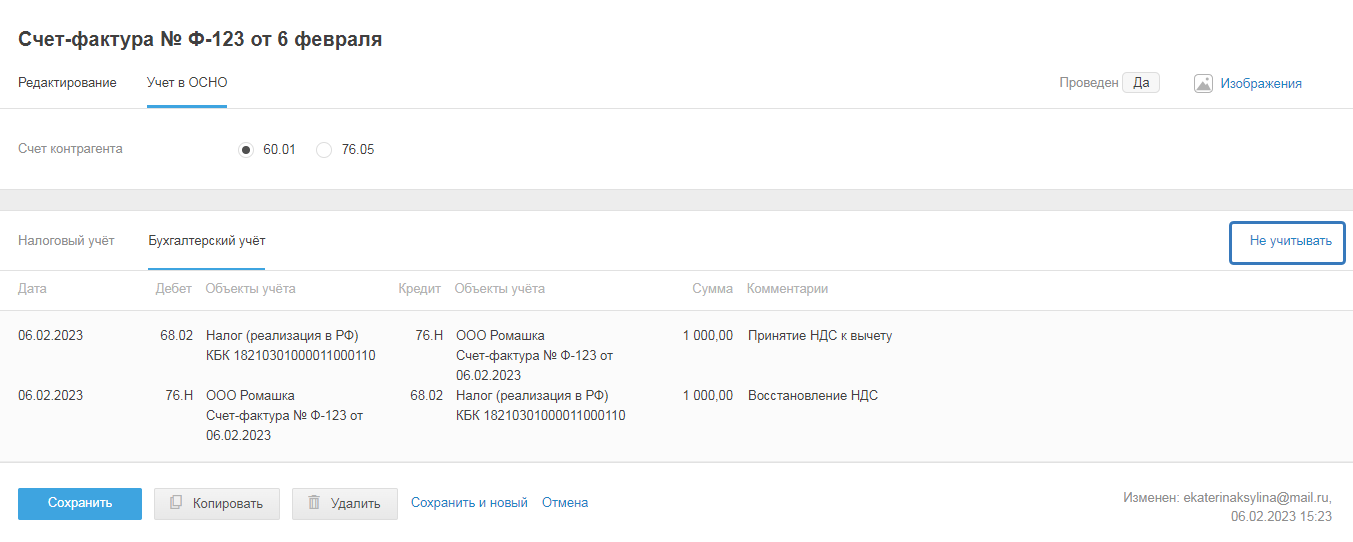Screen dimensions: 1353x542
Task: Click the trash icon to delete invoice
Action: pos(314,503)
